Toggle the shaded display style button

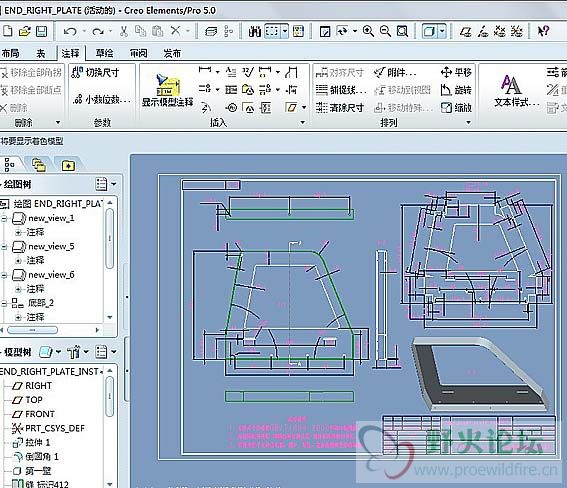point(429,31)
